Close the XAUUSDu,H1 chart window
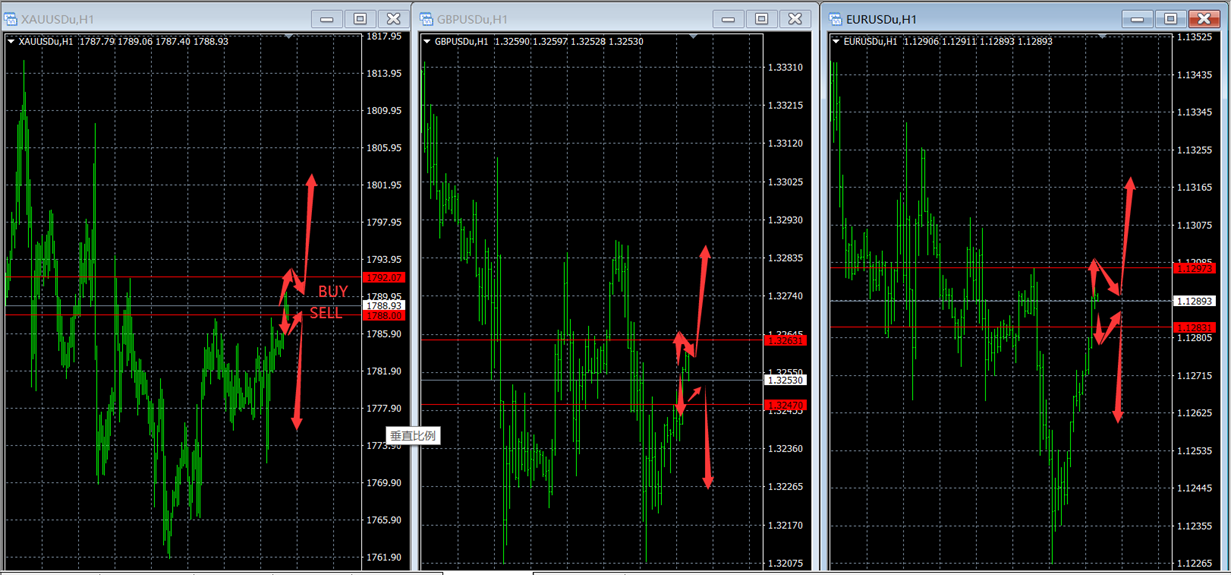Viewport: 1231px width, 575px height. click(393, 19)
